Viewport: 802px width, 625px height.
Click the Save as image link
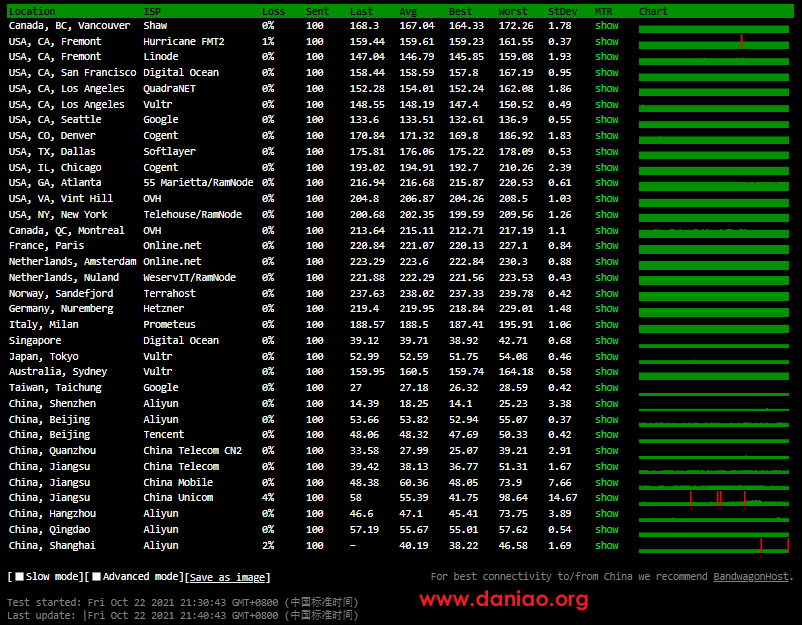tap(227, 577)
